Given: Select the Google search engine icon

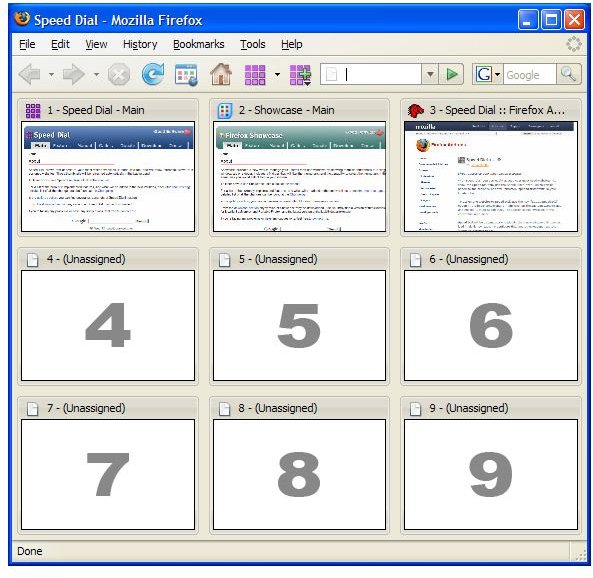Looking at the screenshot, I should point(484,74).
